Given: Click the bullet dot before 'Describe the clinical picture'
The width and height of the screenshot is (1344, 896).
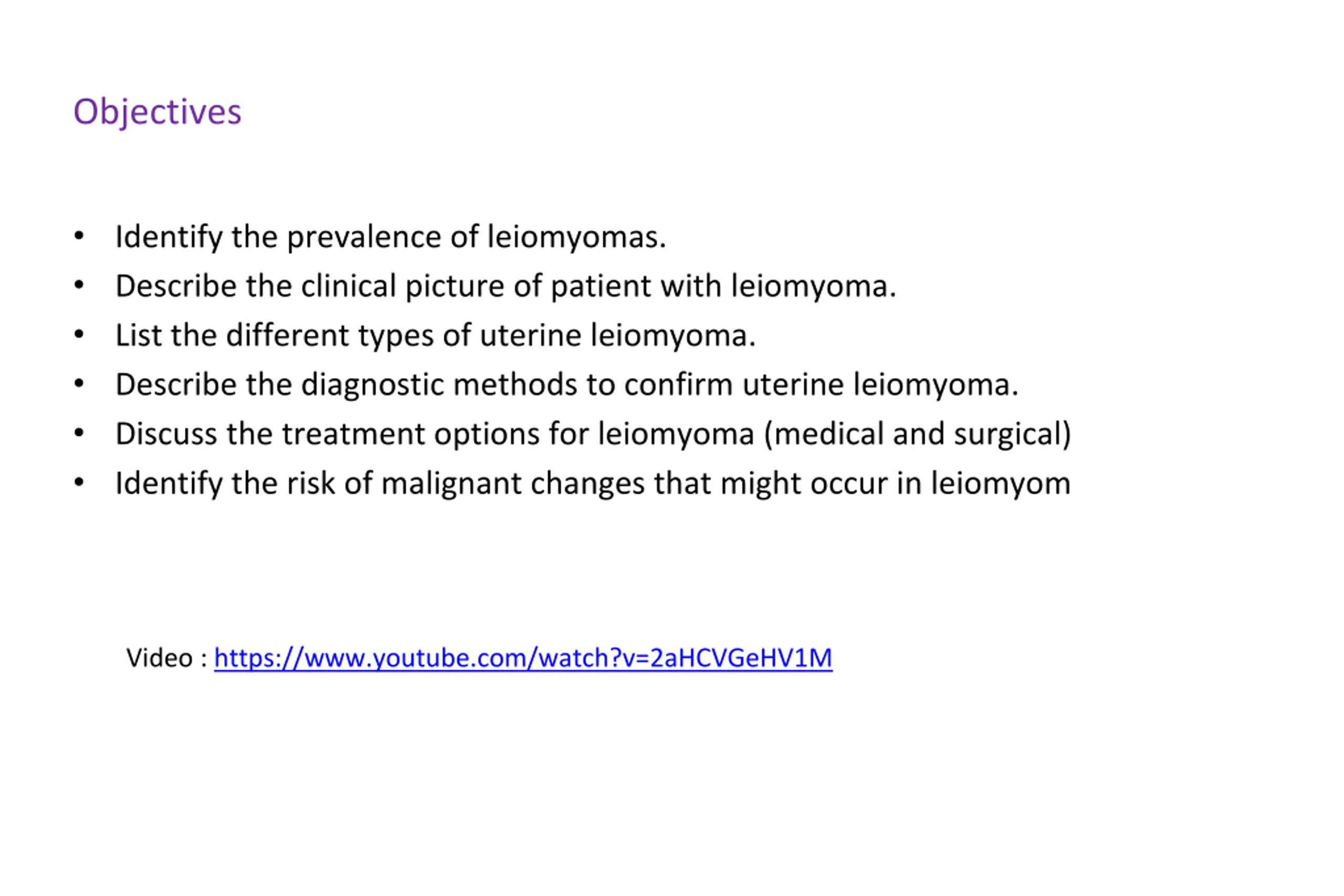Looking at the screenshot, I should [79, 284].
